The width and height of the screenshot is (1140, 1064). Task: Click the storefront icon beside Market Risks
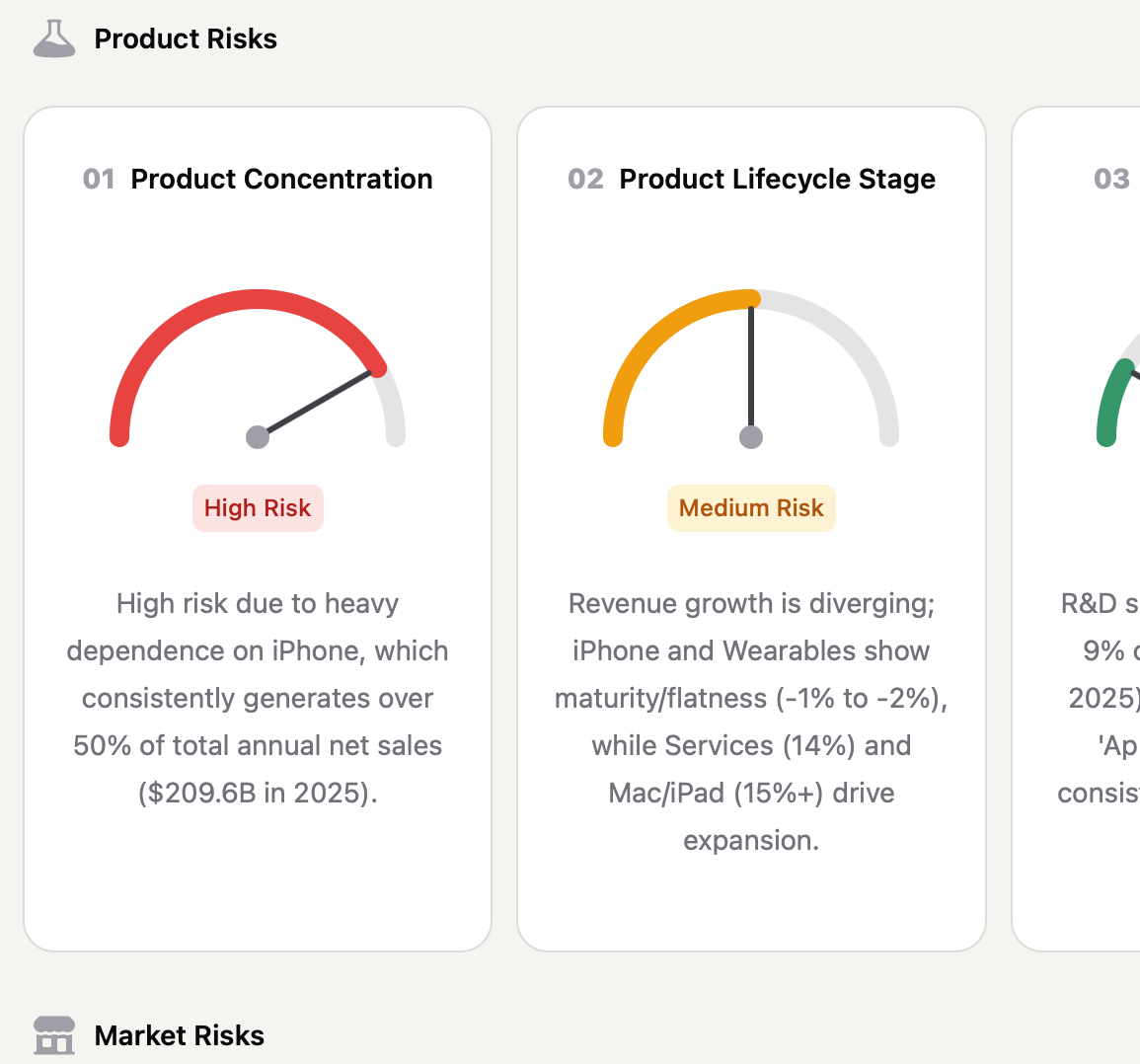54,1035
